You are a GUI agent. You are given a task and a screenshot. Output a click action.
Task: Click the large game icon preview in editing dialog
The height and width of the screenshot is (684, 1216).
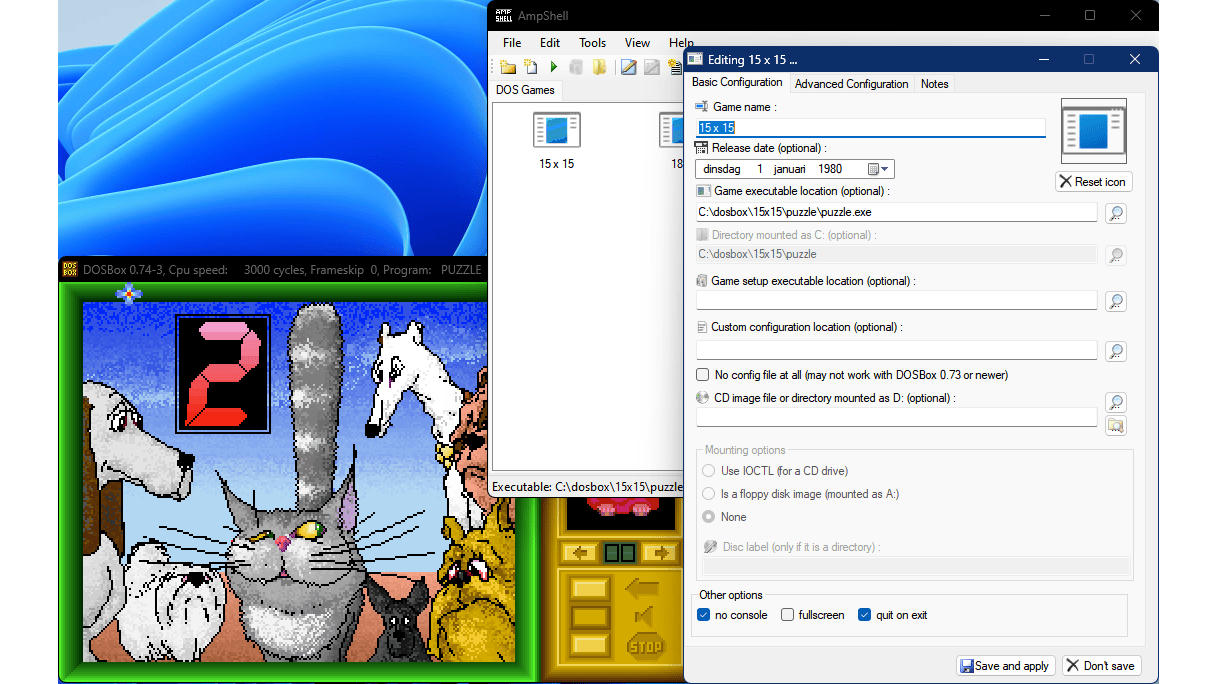pos(1094,131)
